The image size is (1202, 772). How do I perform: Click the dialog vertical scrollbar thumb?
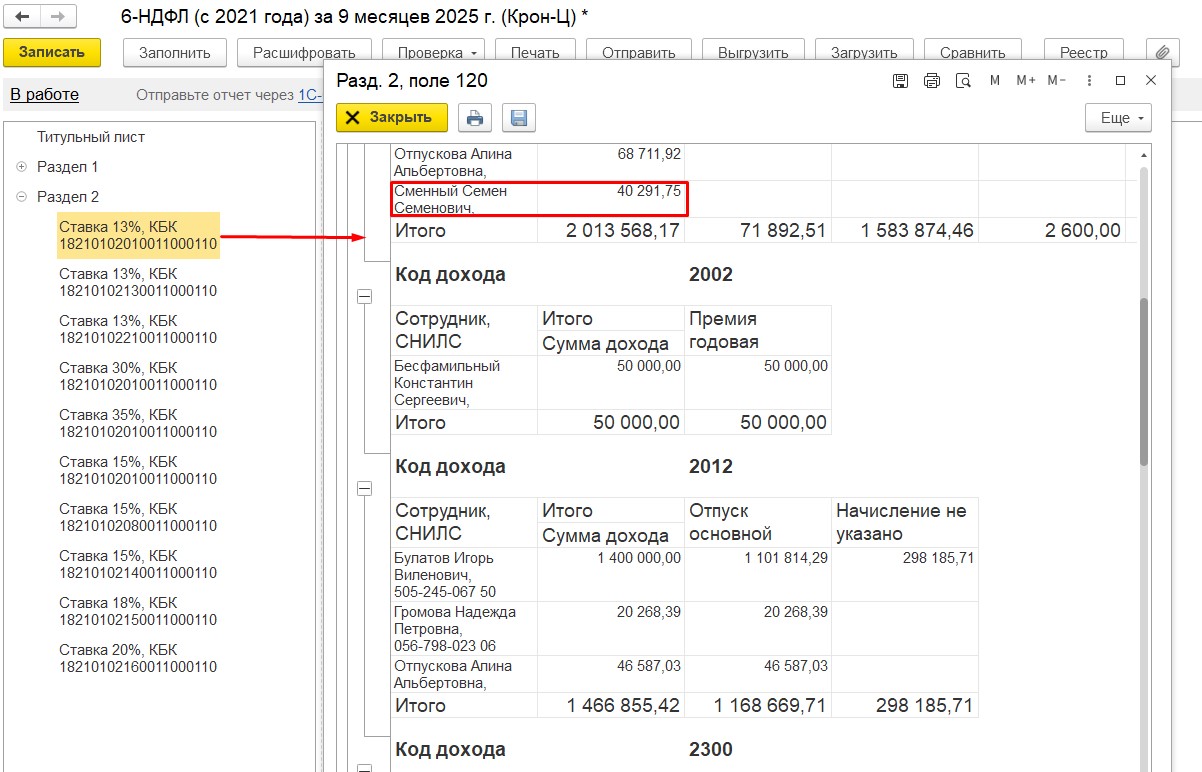point(1144,380)
